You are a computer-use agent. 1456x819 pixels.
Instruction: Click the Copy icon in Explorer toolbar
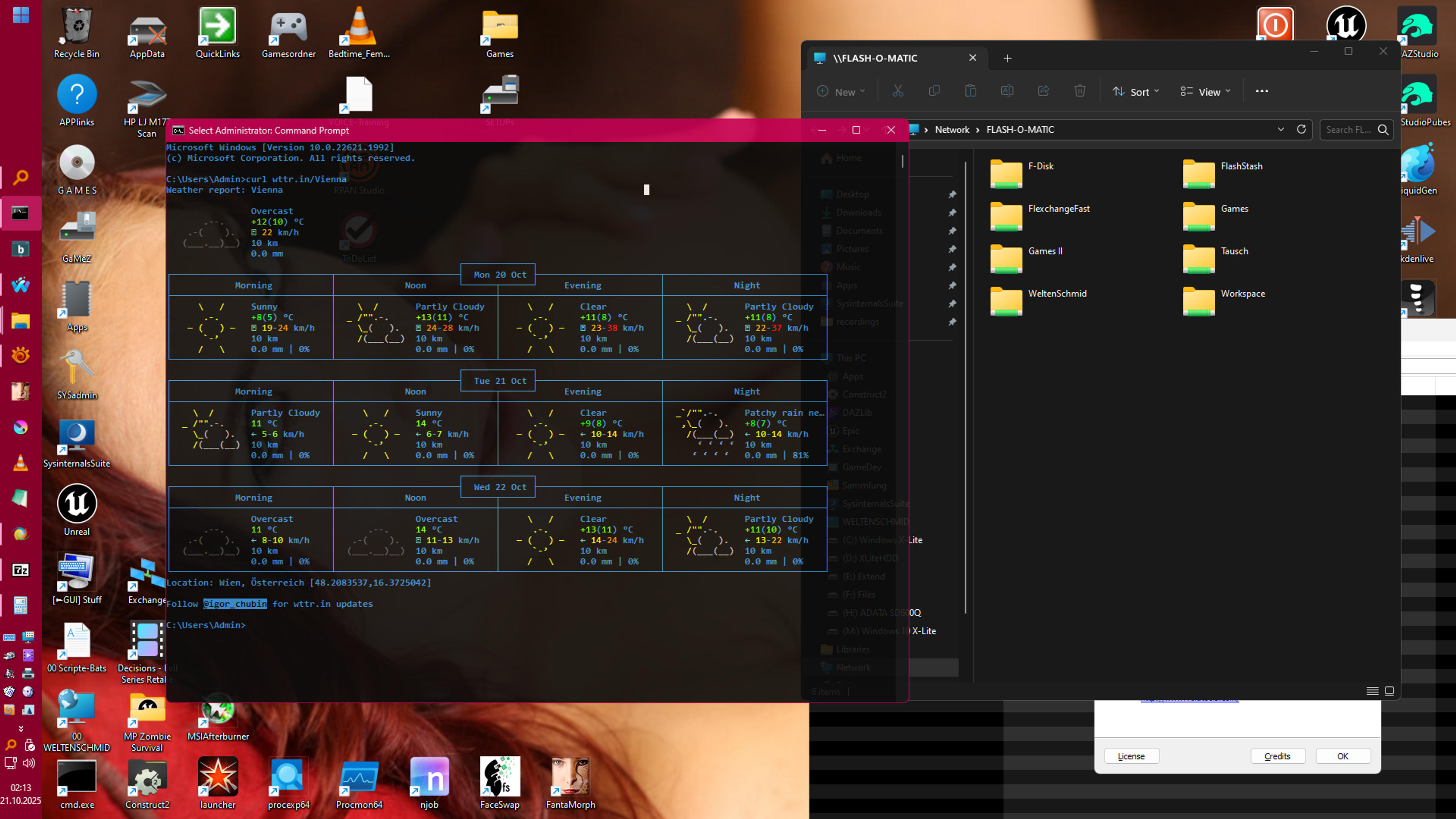pos(934,91)
